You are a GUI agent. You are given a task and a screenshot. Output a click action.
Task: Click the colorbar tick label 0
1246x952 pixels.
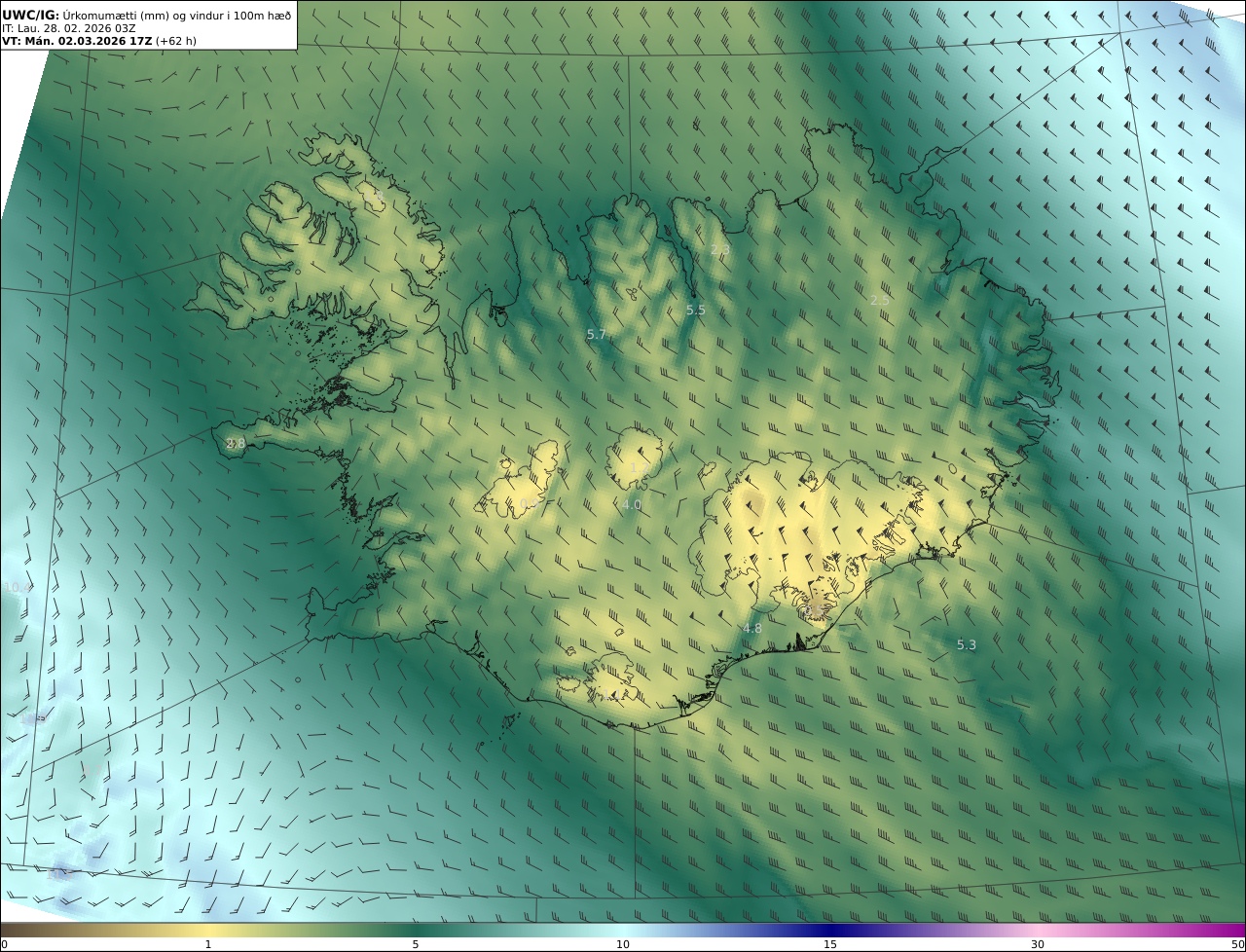pos(4,944)
